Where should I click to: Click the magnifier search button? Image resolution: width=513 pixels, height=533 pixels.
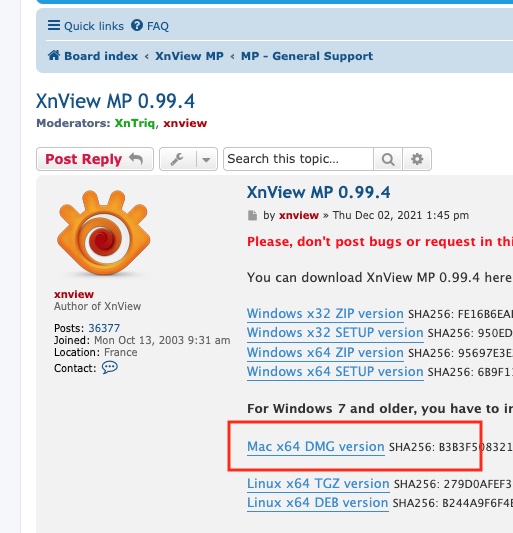point(388,159)
